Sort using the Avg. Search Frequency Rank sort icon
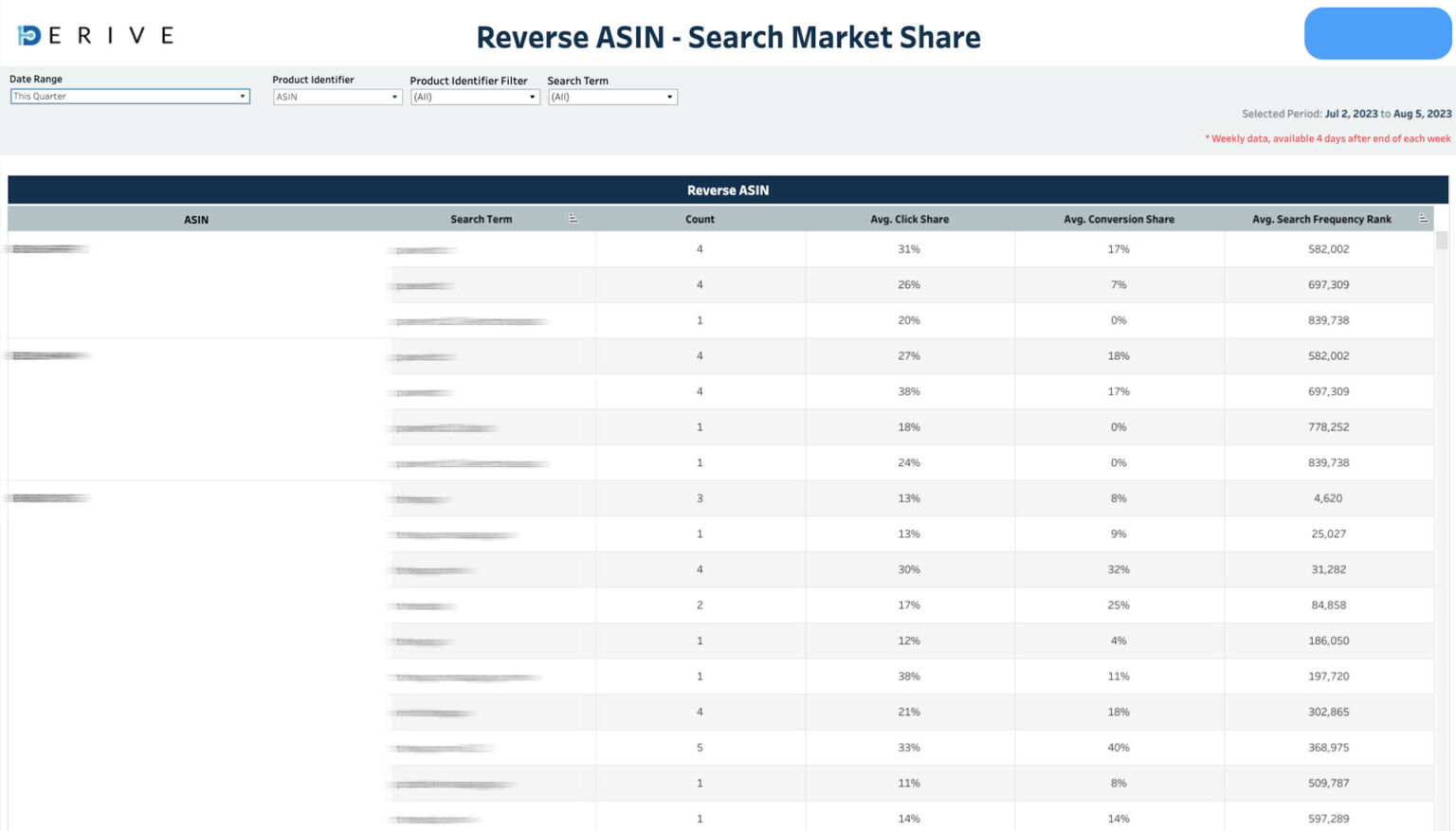Image resolution: width=1456 pixels, height=831 pixels. (1423, 218)
